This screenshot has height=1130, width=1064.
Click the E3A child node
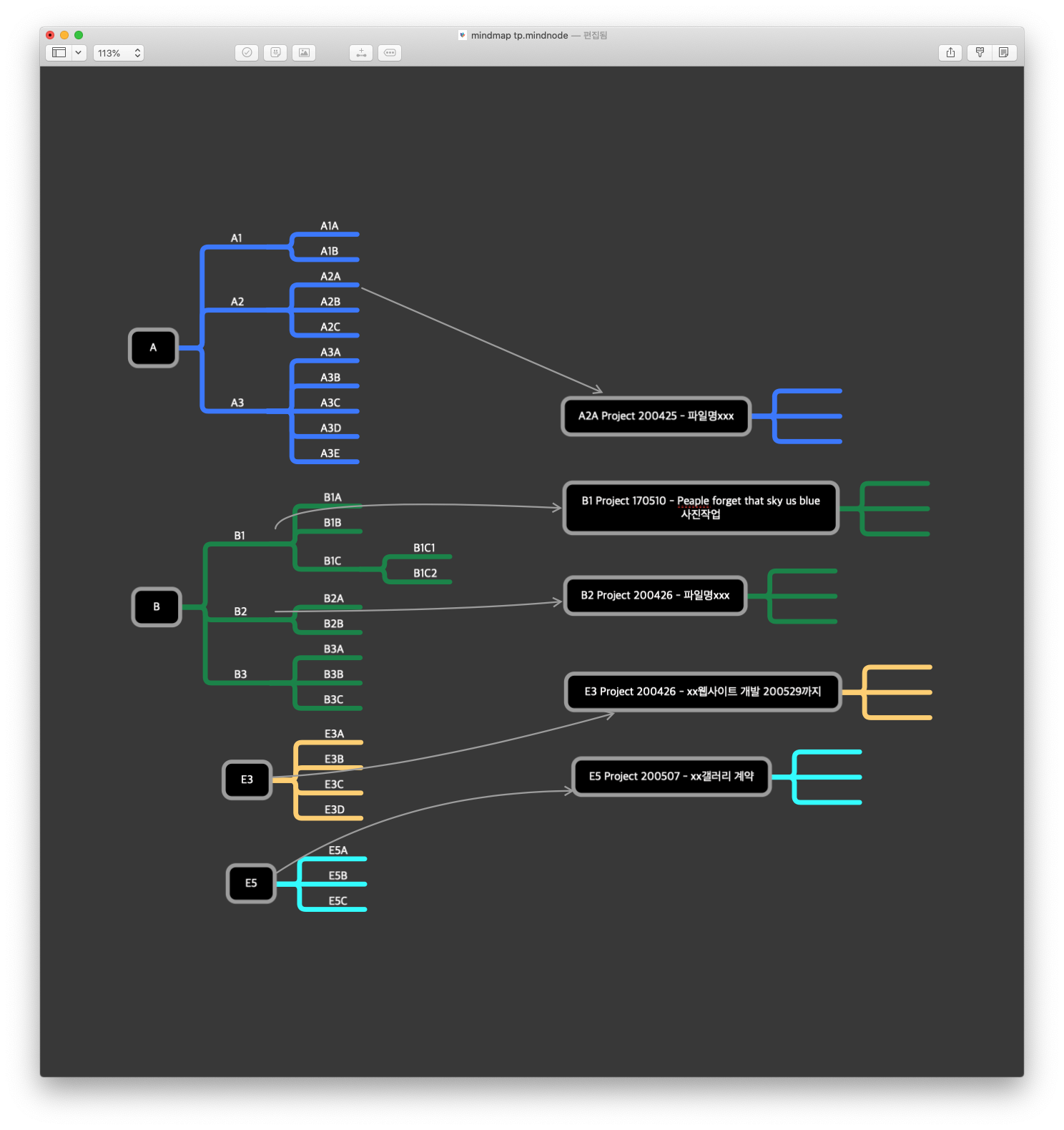pos(334,734)
